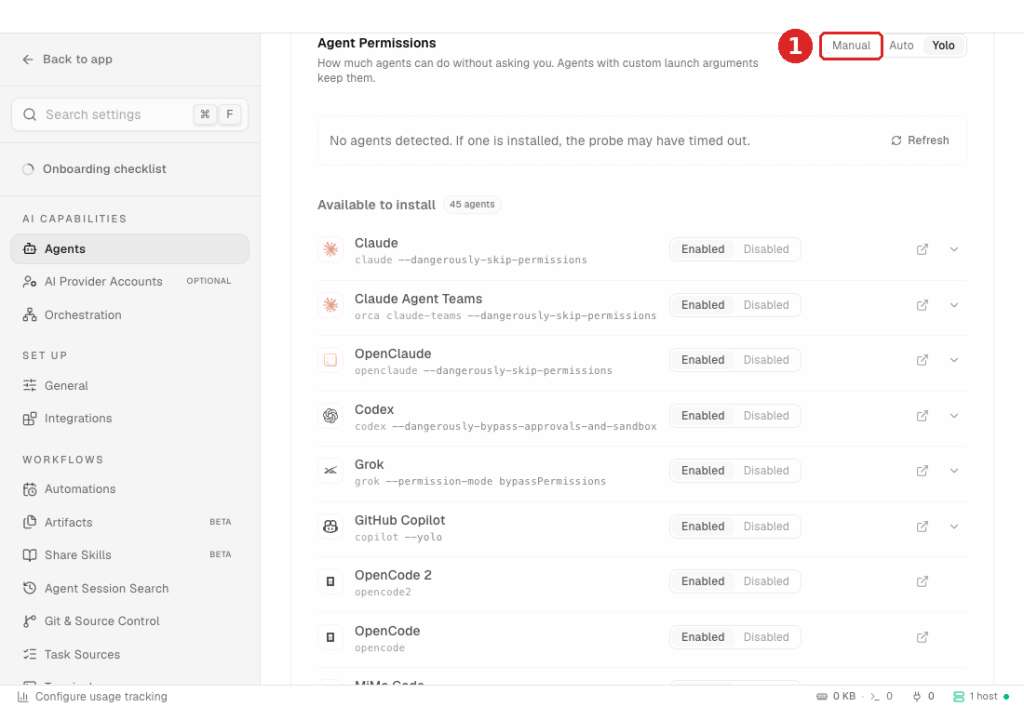Click the Claude Agent Teams logo icon

(330, 305)
